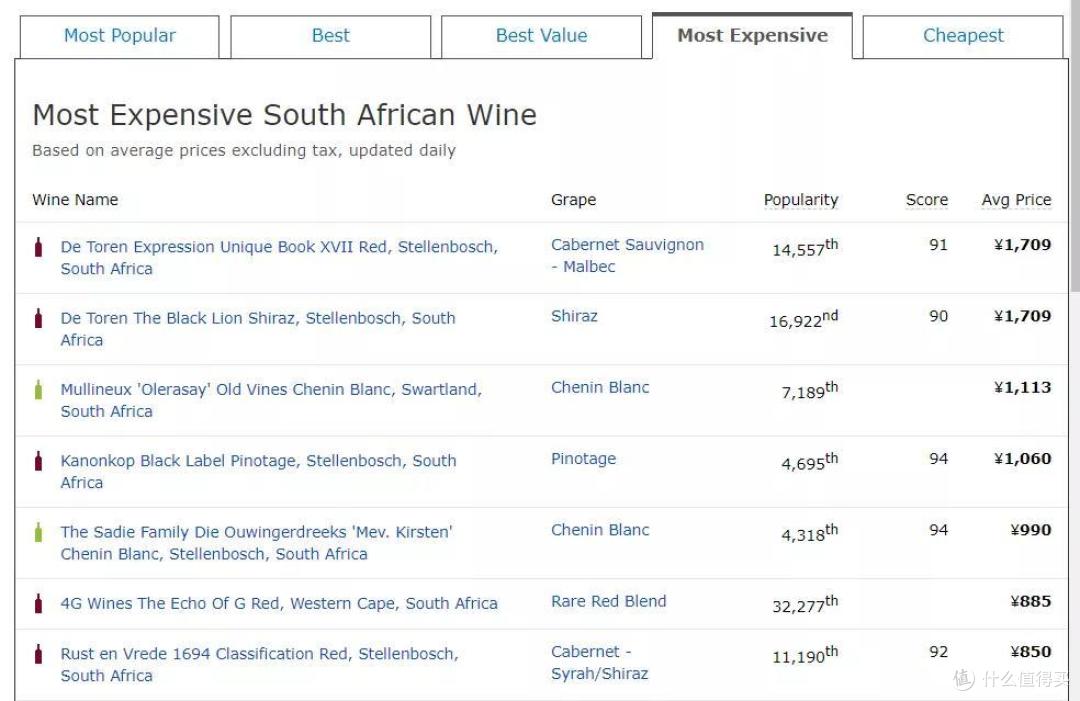Sort by the Popularity column header
The image size is (1080, 701).
point(801,200)
